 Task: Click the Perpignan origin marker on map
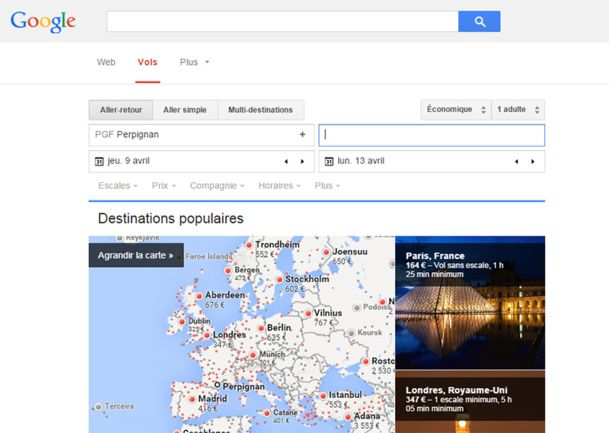click(x=217, y=385)
